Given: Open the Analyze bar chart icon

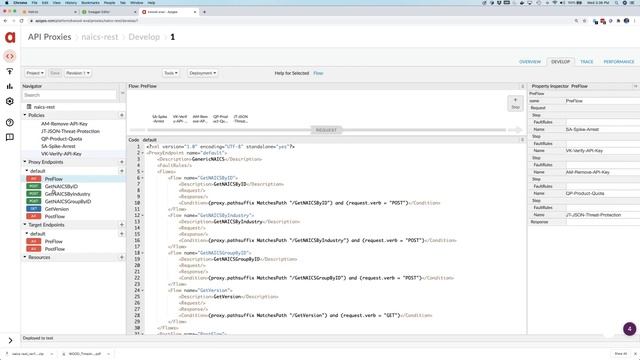Looking at the screenshot, I should (x=10, y=86).
